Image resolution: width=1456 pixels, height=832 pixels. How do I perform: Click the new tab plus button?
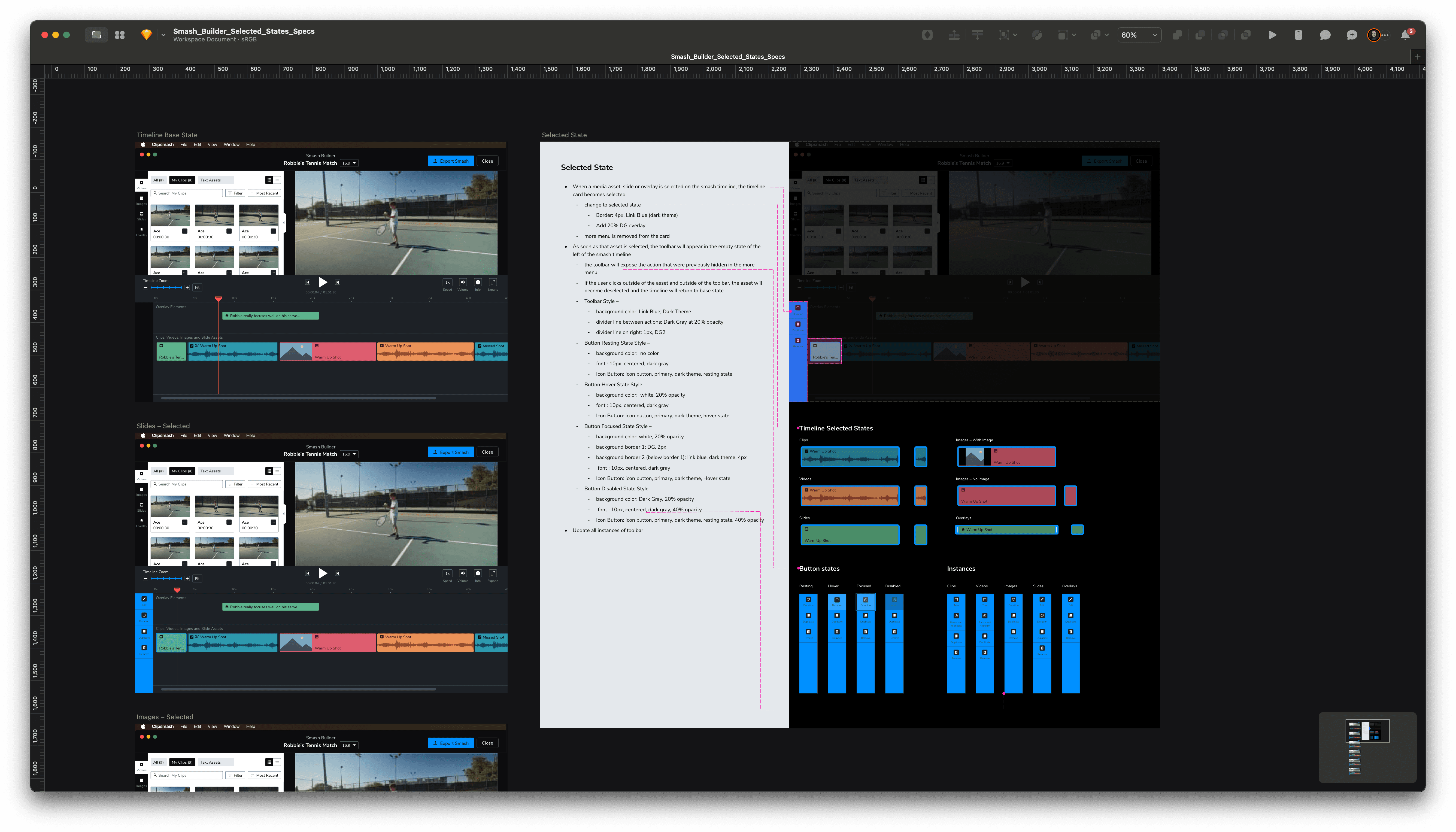click(1417, 57)
